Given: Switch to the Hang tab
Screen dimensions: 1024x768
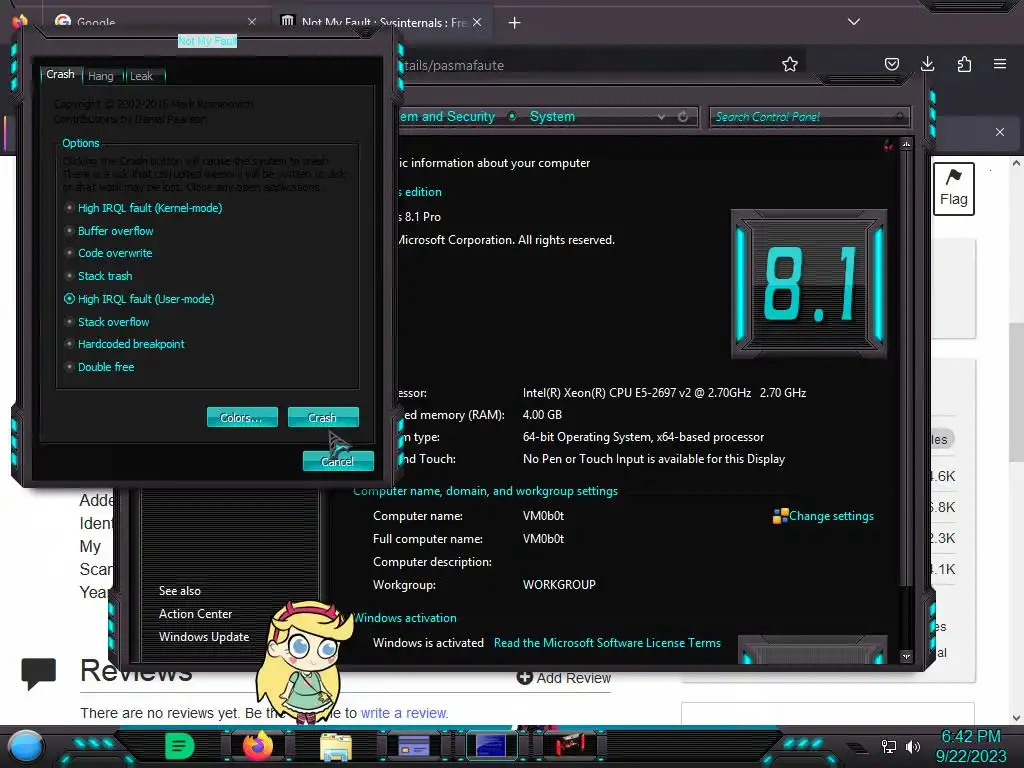Looking at the screenshot, I should (101, 76).
